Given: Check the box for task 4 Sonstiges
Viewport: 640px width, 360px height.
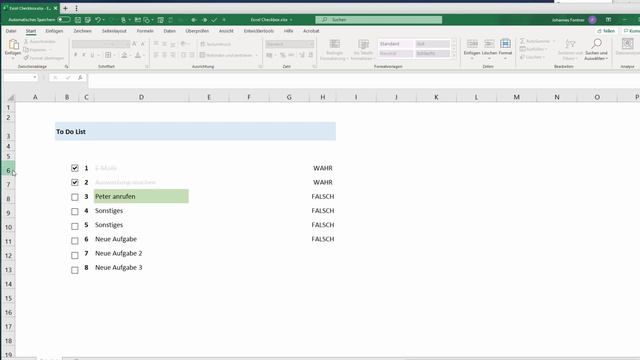Looking at the screenshot, I should [75, 211].
